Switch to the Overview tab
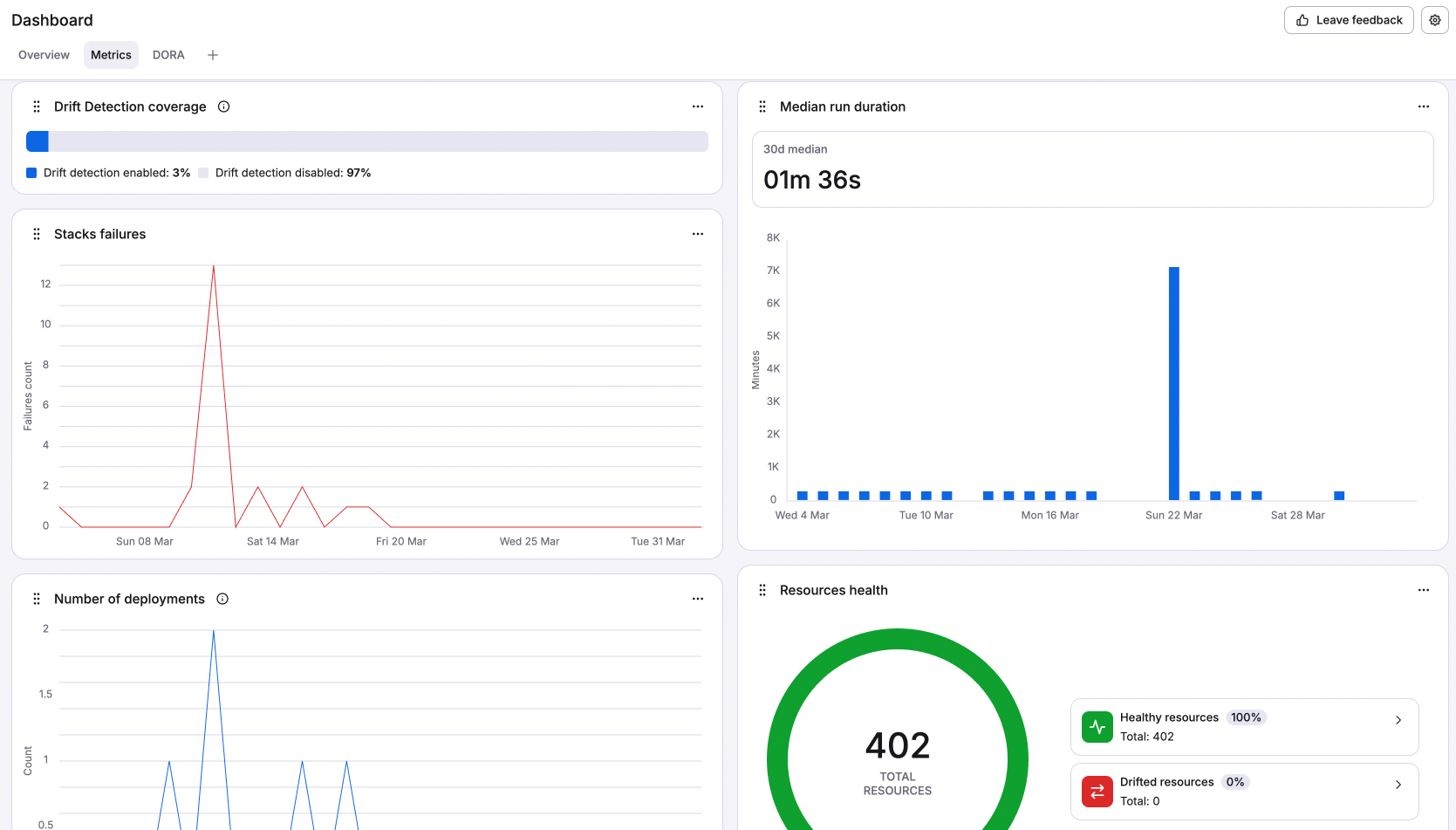Screen dimensions: 1456x830 point(43,54)
